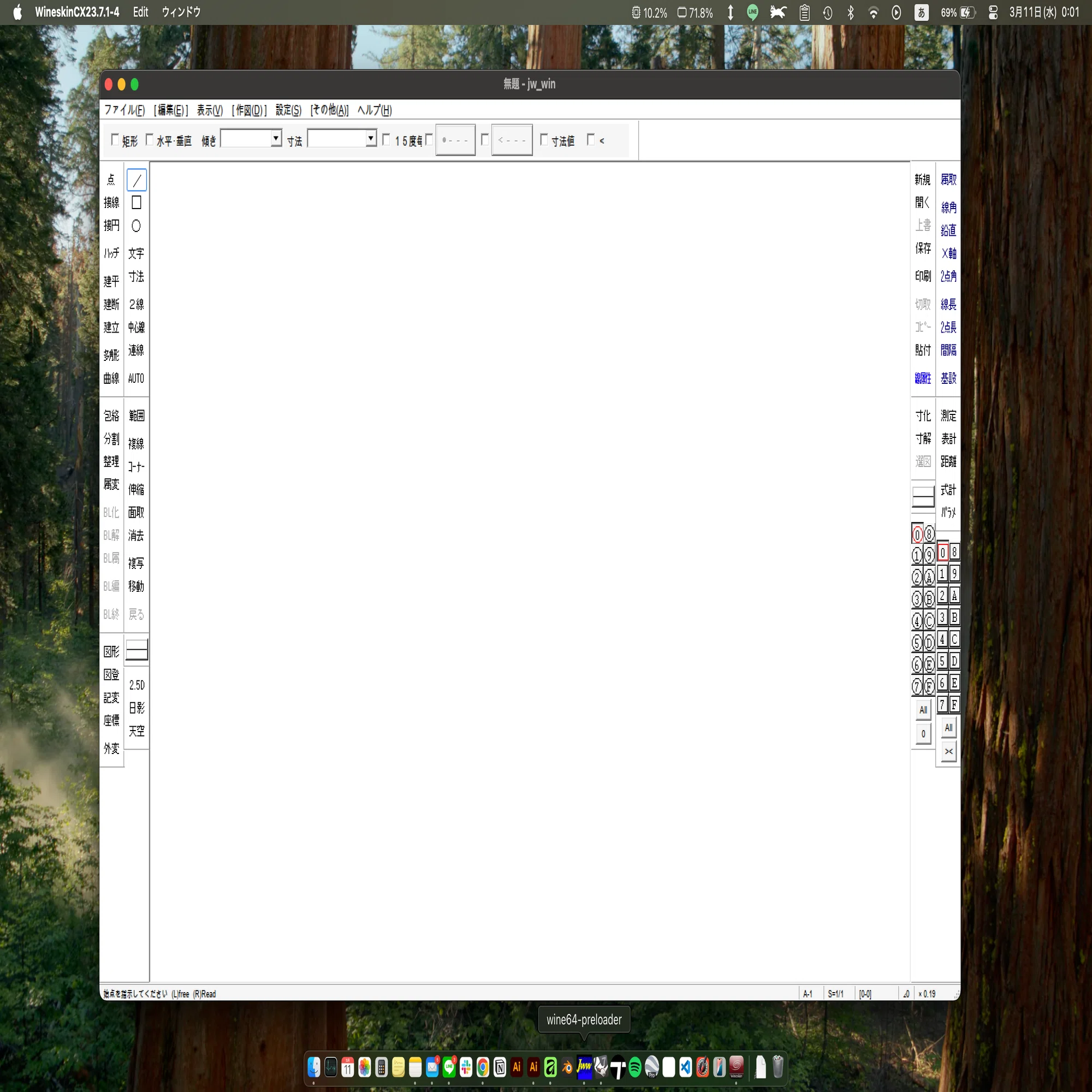Toggle the < checkbox in options bar
This screenshot has width=1092, height=1092.
(x=591, y=140)
